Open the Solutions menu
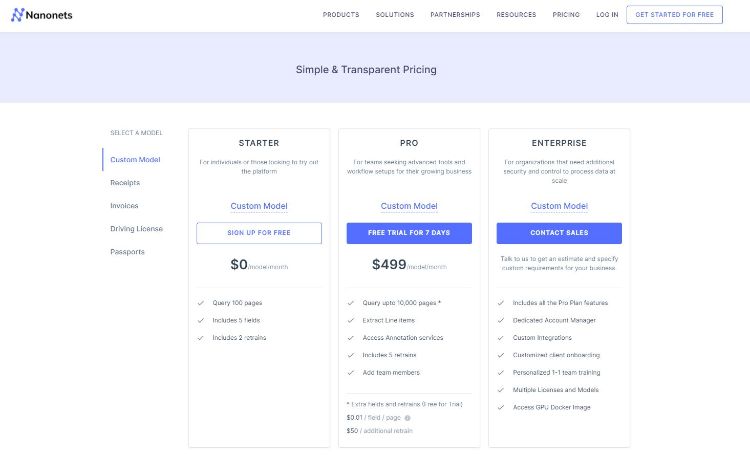The height and width of the screenshot is (456, 750). point(395,15)
